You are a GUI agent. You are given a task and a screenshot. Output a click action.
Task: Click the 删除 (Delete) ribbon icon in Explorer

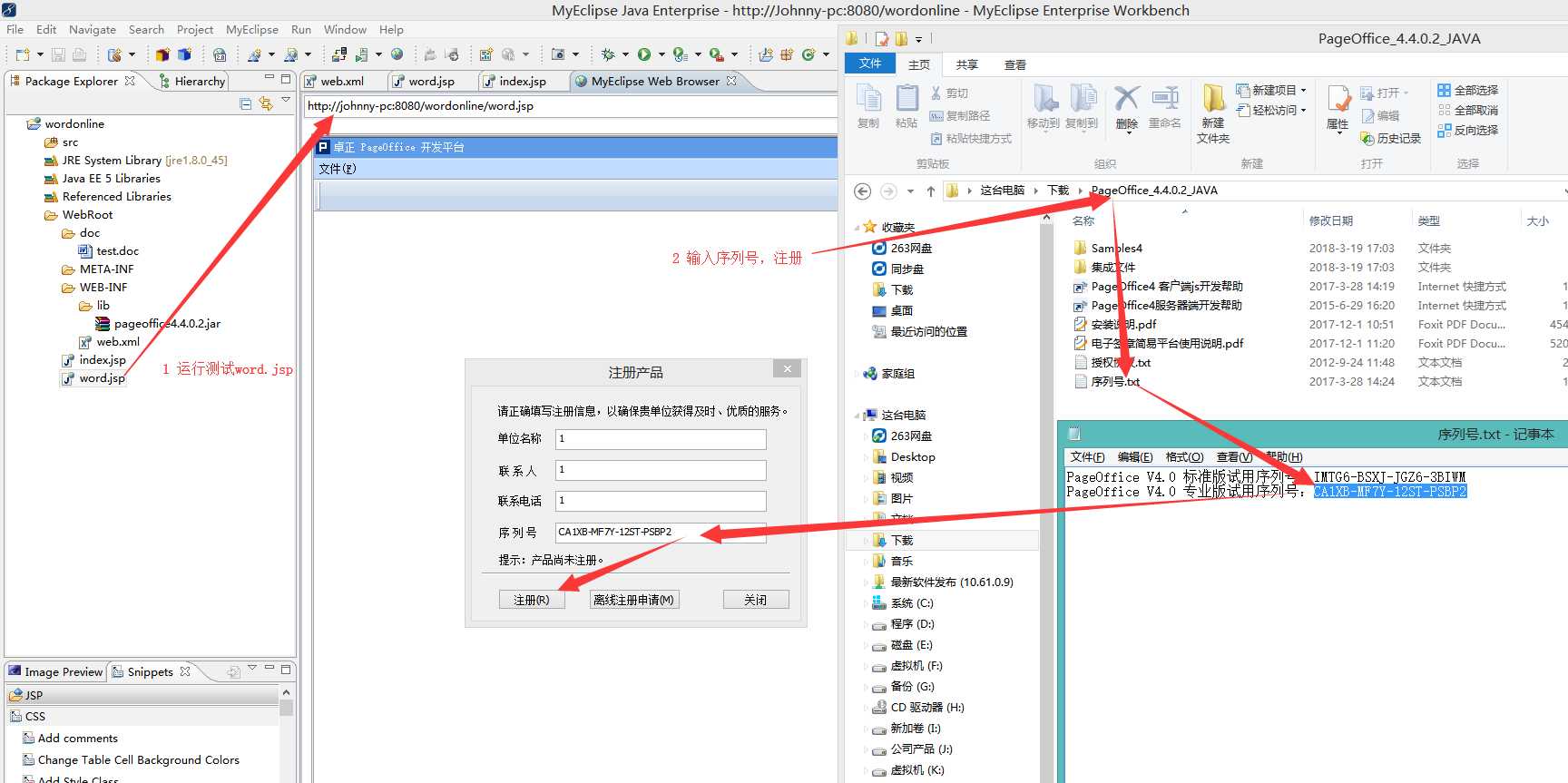(x=1127, y=109)
